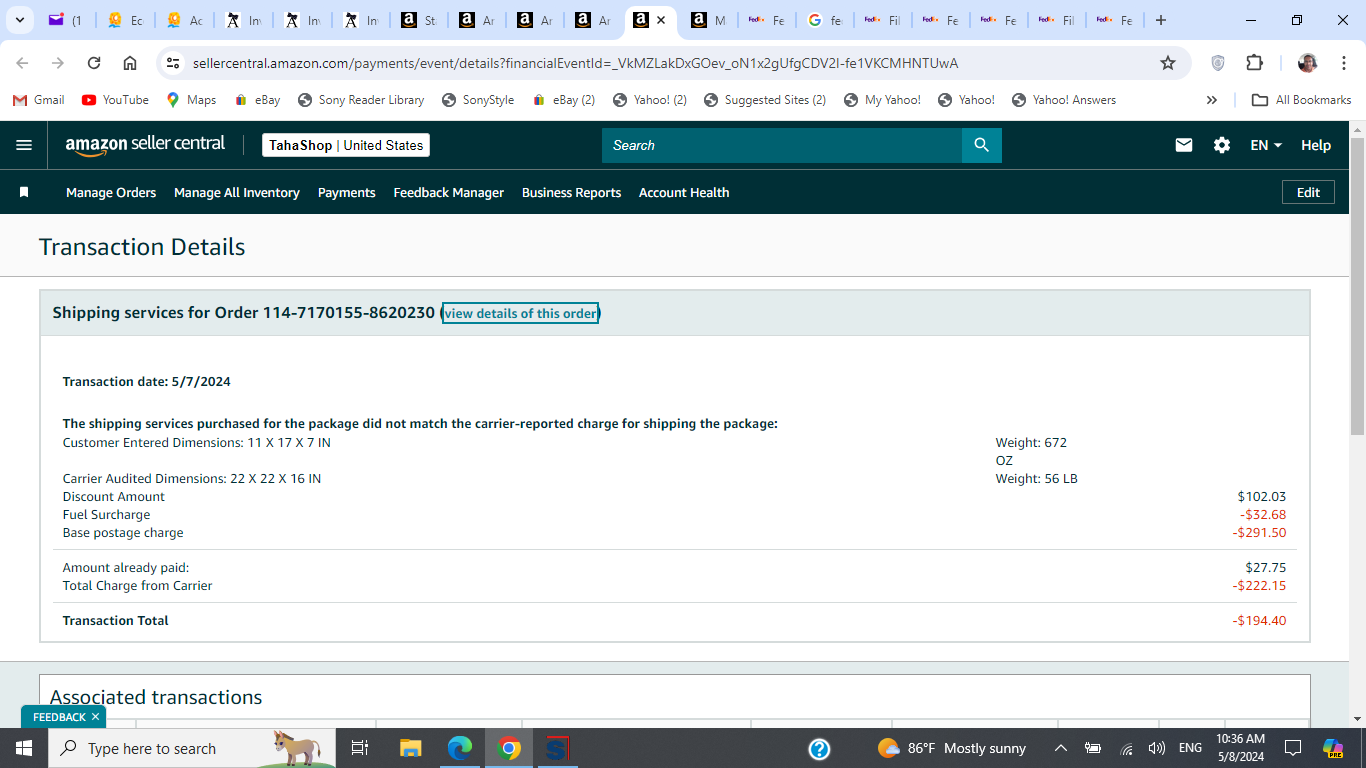Click the Chrome icon in taskbar
This screenshot has width=1366, height=768.
click(509, 748)
